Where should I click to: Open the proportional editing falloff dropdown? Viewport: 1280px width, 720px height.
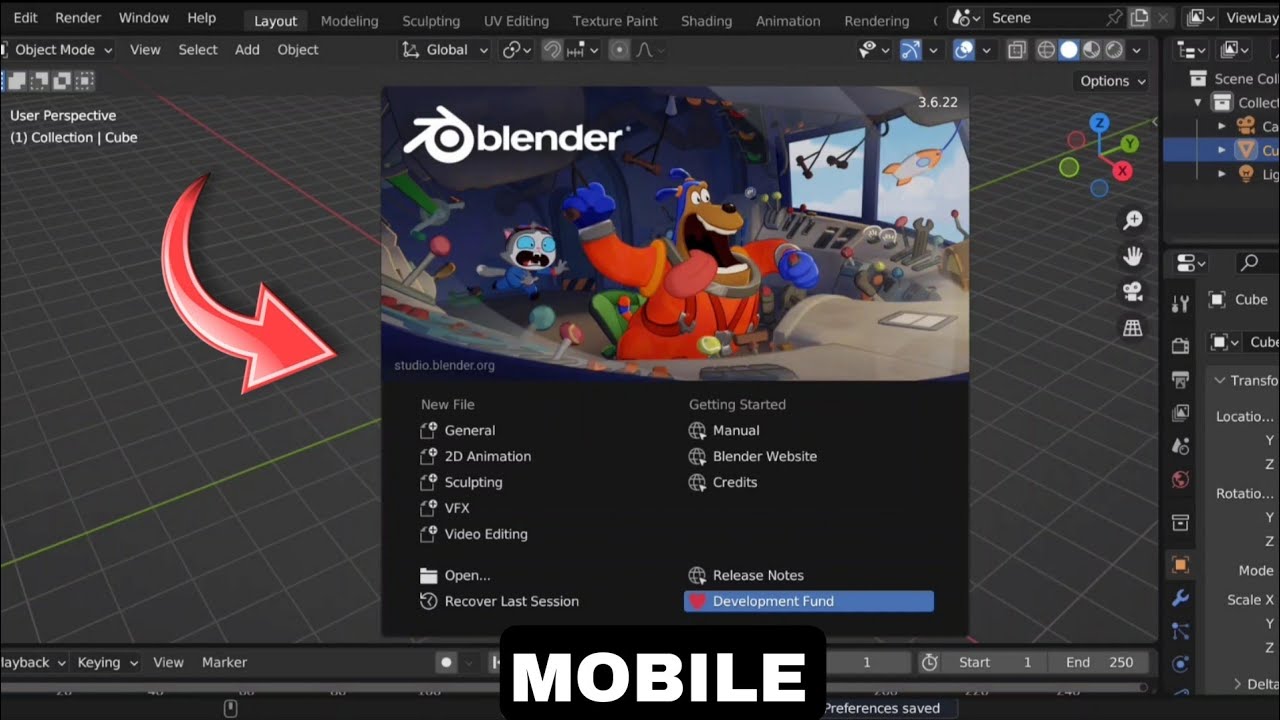click(650, 50)
